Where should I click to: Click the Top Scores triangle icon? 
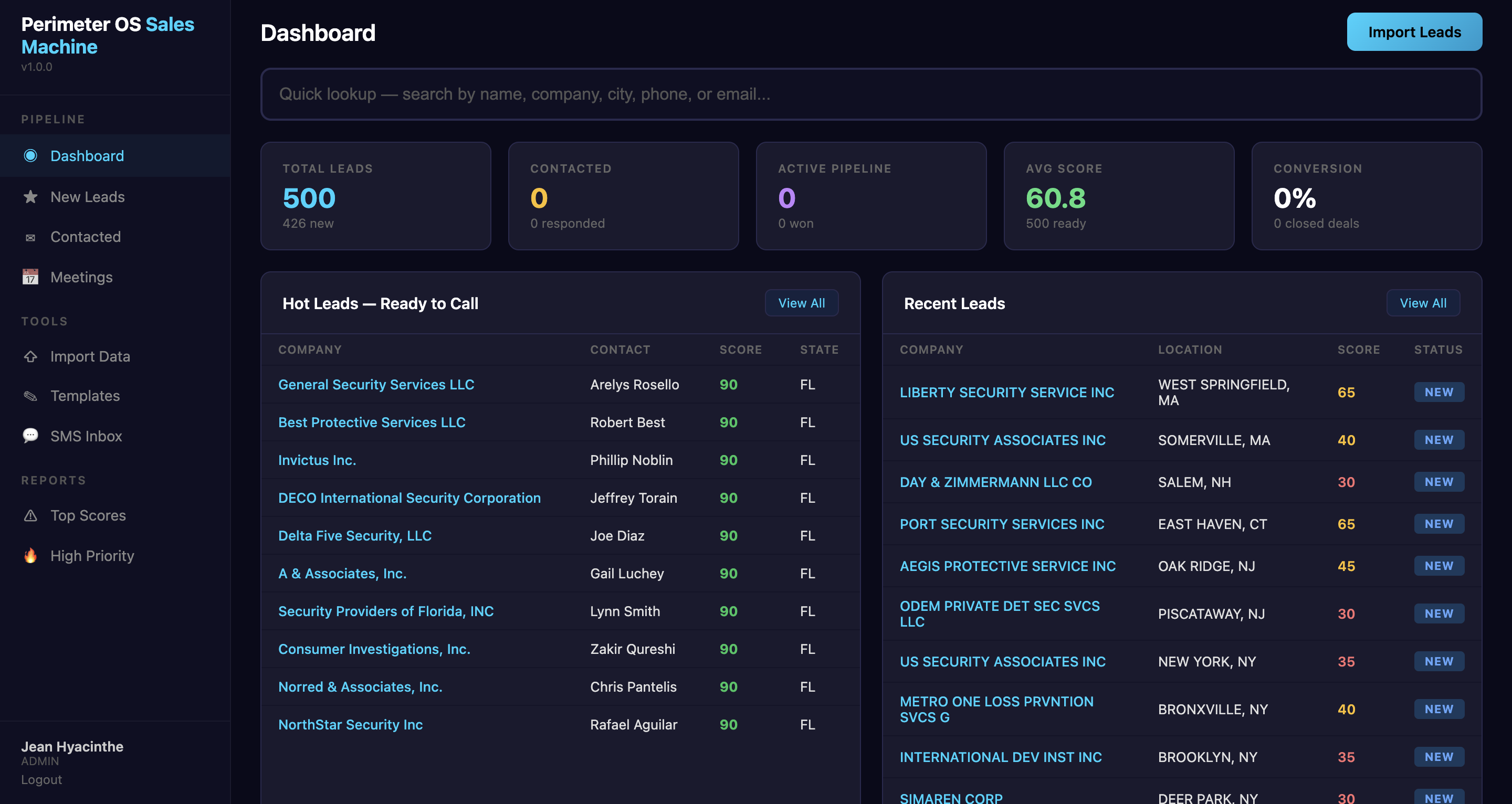pos(30,515)
